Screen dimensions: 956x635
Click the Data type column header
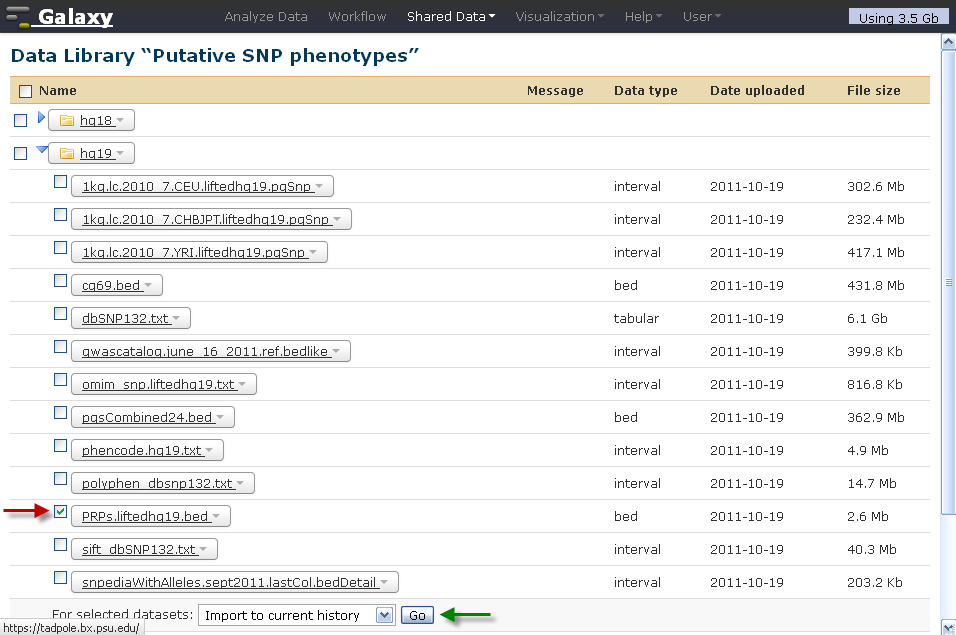(x=646, y=91)
